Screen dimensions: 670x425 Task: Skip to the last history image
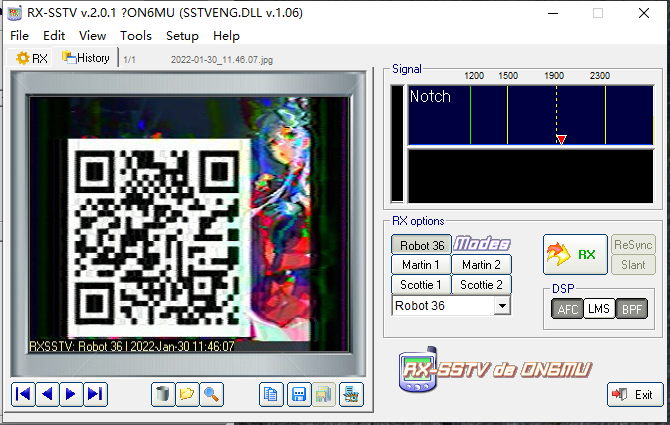pyautogui.click(x=95, y=394)
